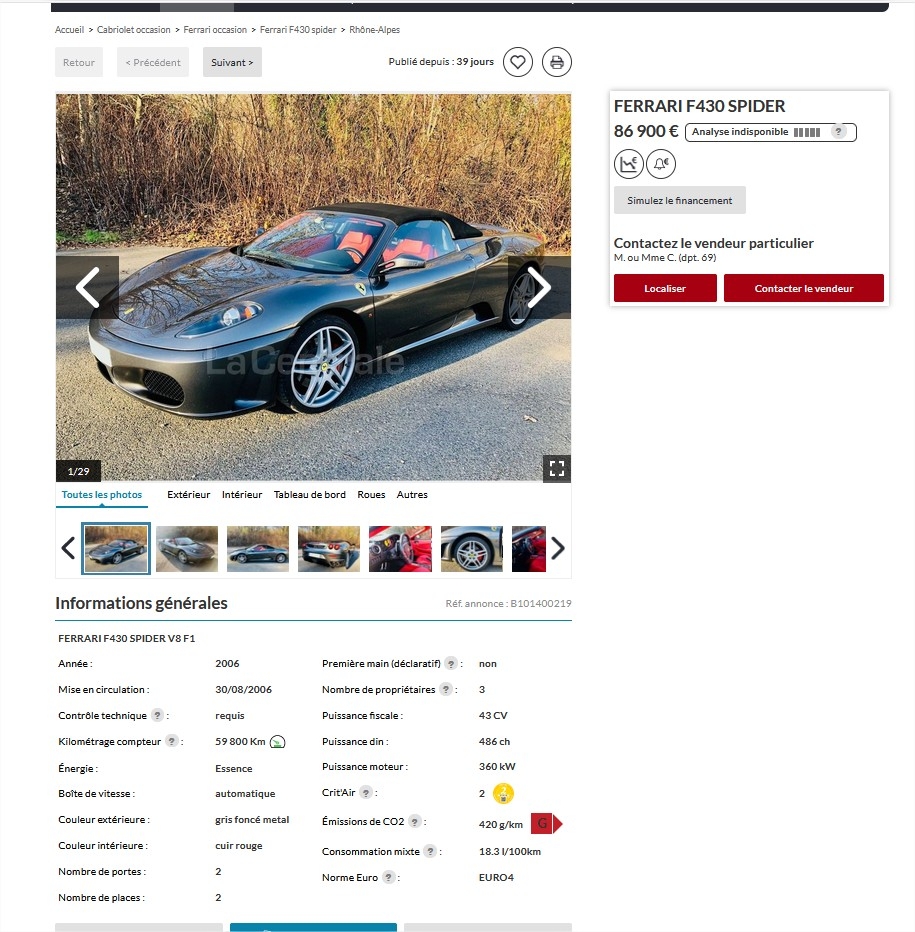The height and width of the screenshot is (932, 915).
Task: Click Contacter le vendeur button
Action: click(x=804, y=288)
